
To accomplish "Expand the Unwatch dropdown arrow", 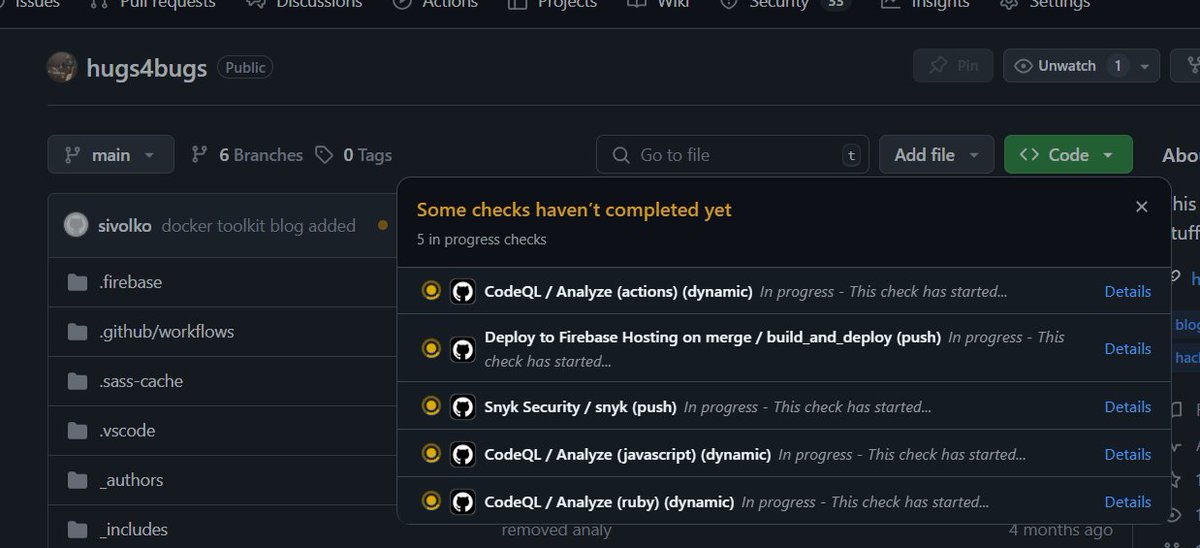I will 1145,66.
